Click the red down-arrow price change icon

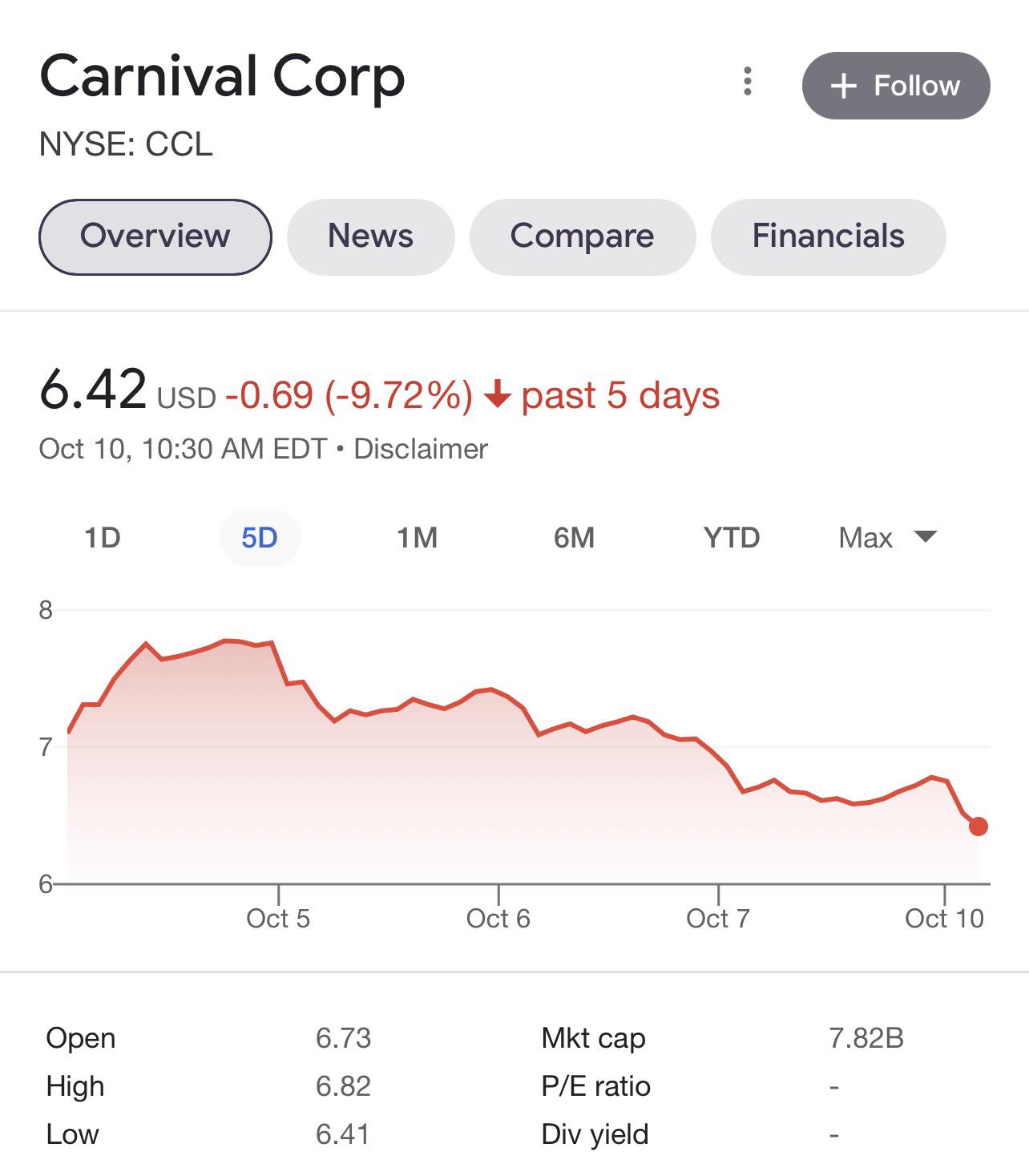498,394
